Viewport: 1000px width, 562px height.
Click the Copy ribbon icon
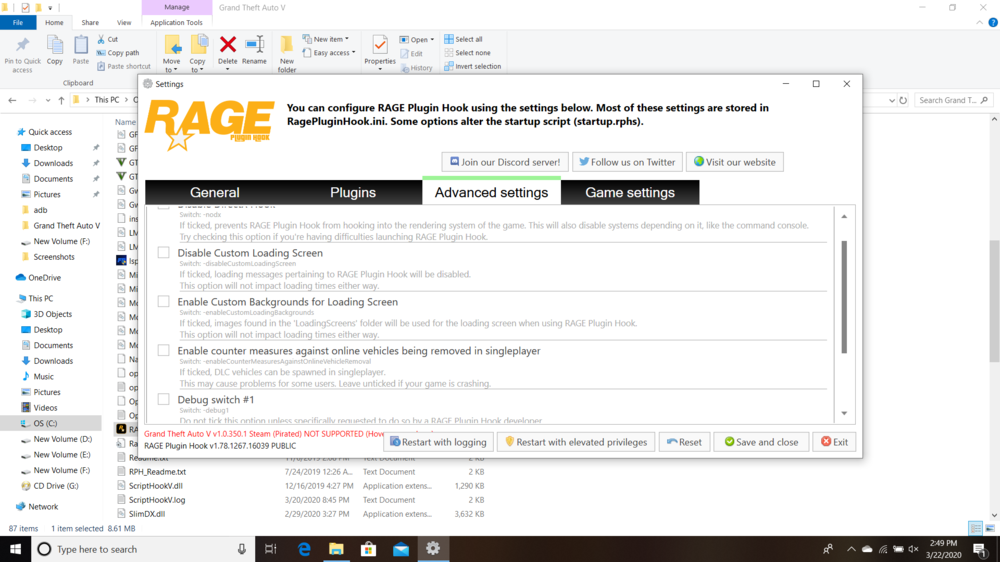[x=55, y=50]
